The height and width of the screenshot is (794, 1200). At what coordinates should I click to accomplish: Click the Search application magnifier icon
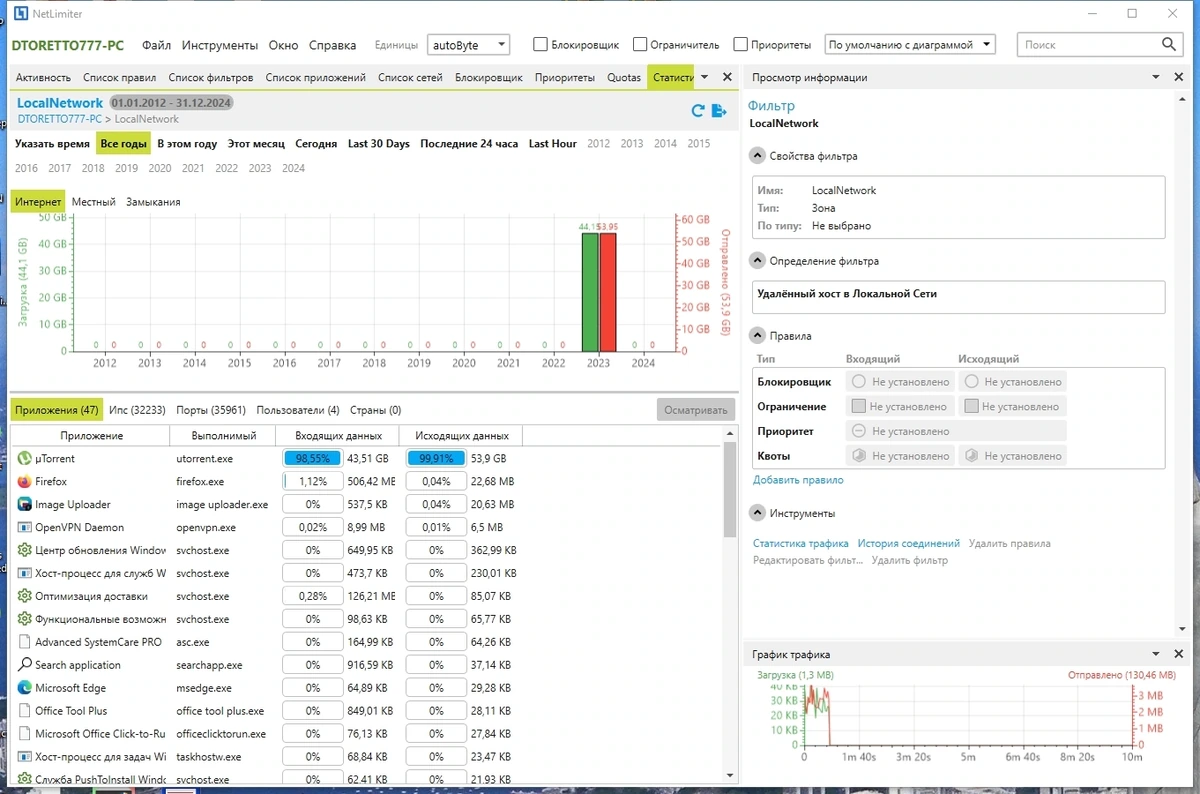click(x=25, y=665)
